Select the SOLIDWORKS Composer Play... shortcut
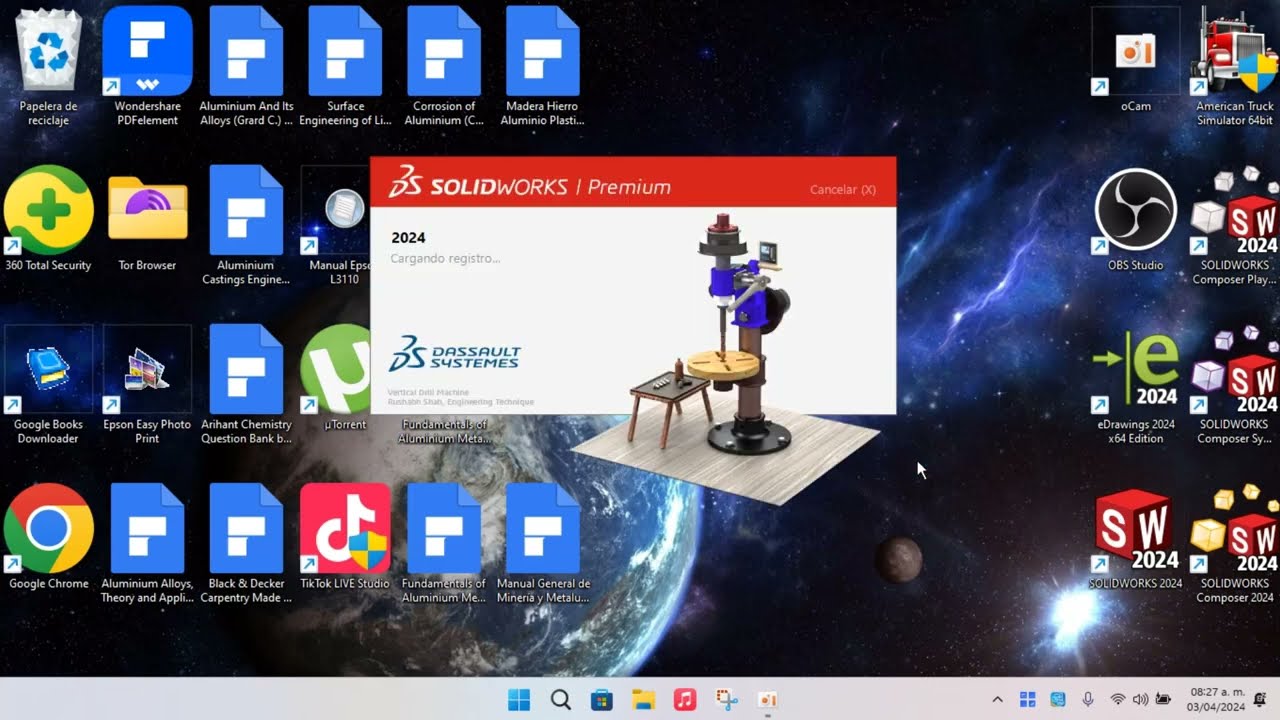 click(1235, 226)
